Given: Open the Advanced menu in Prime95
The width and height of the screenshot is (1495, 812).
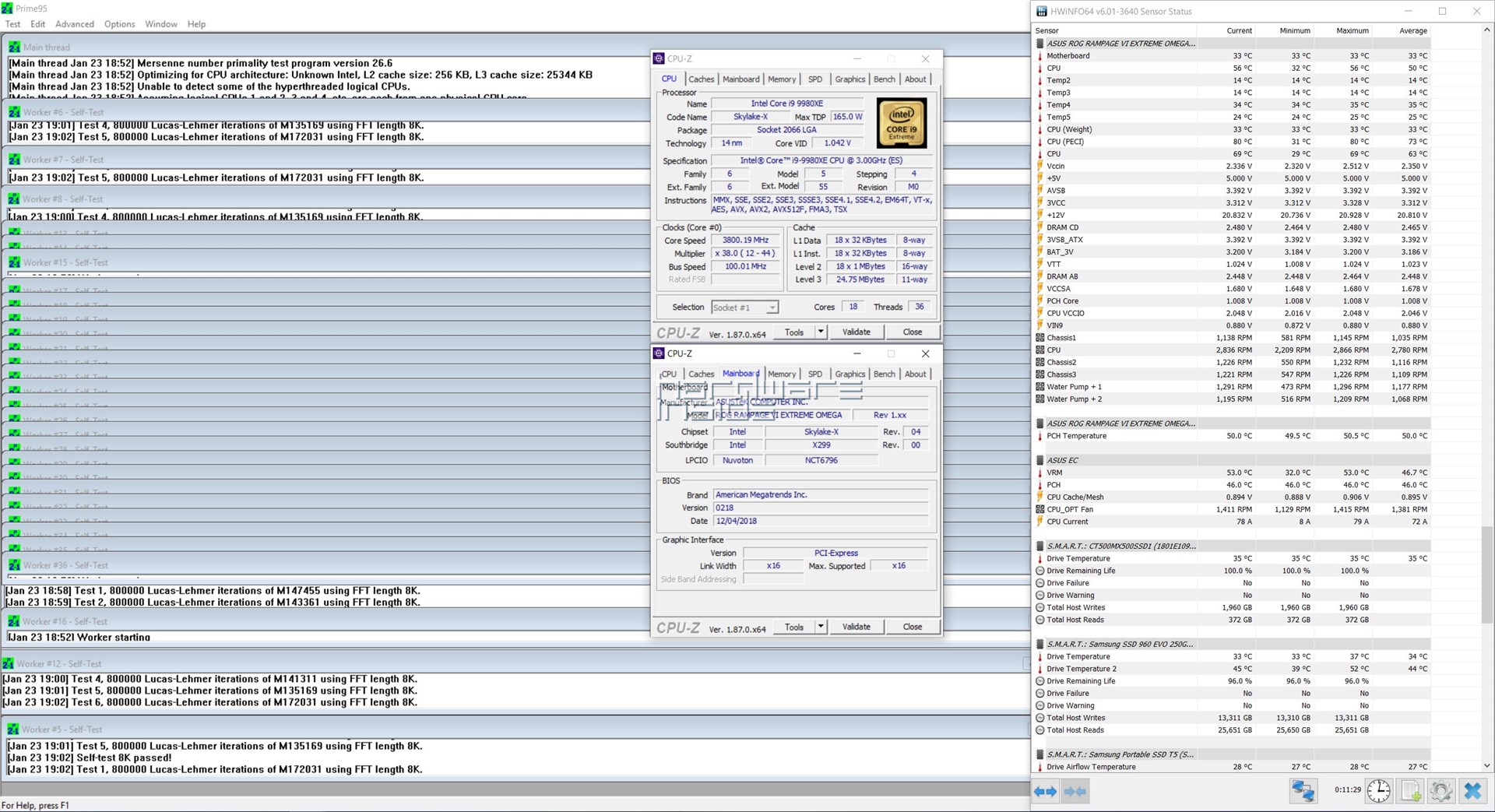Looking at the screenshot, I should point(75,24).
